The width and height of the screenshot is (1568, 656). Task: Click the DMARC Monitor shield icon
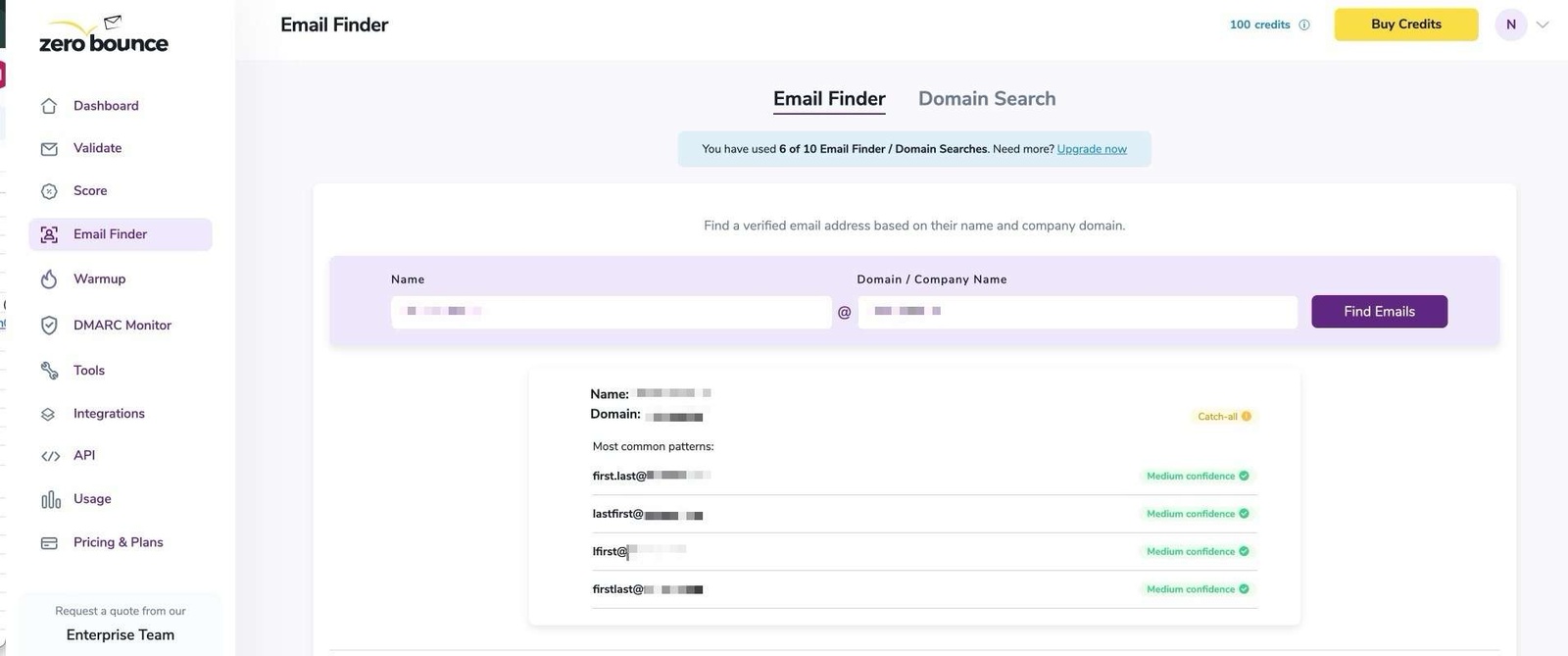(49, 326)
